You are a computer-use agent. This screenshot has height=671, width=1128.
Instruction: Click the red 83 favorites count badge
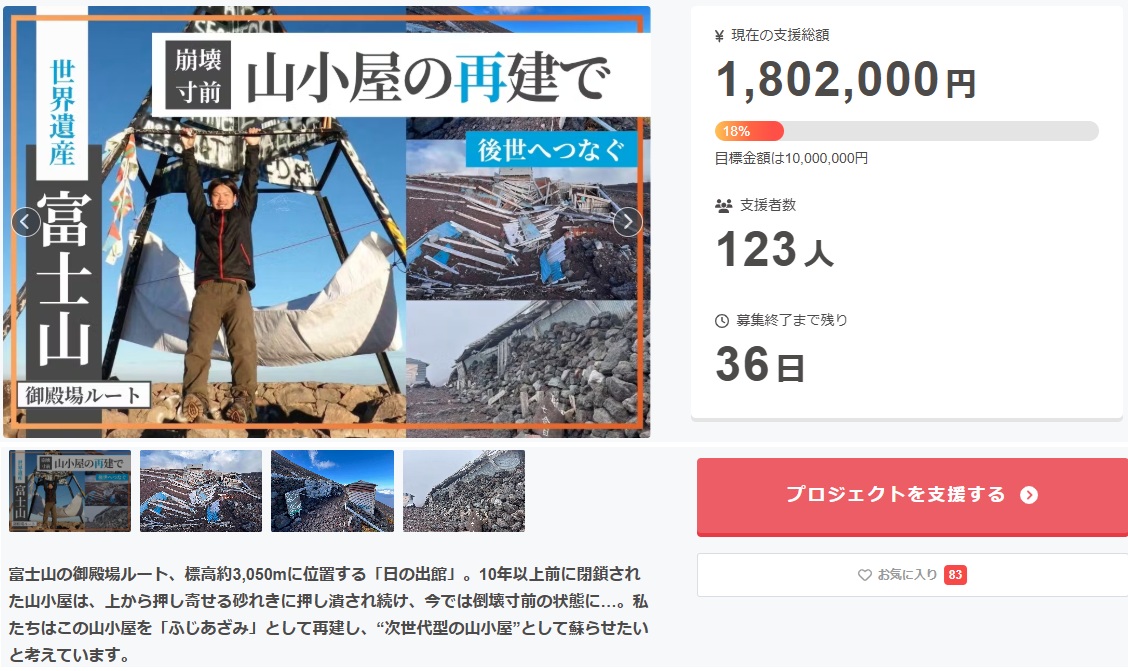(x=955, y=575)
